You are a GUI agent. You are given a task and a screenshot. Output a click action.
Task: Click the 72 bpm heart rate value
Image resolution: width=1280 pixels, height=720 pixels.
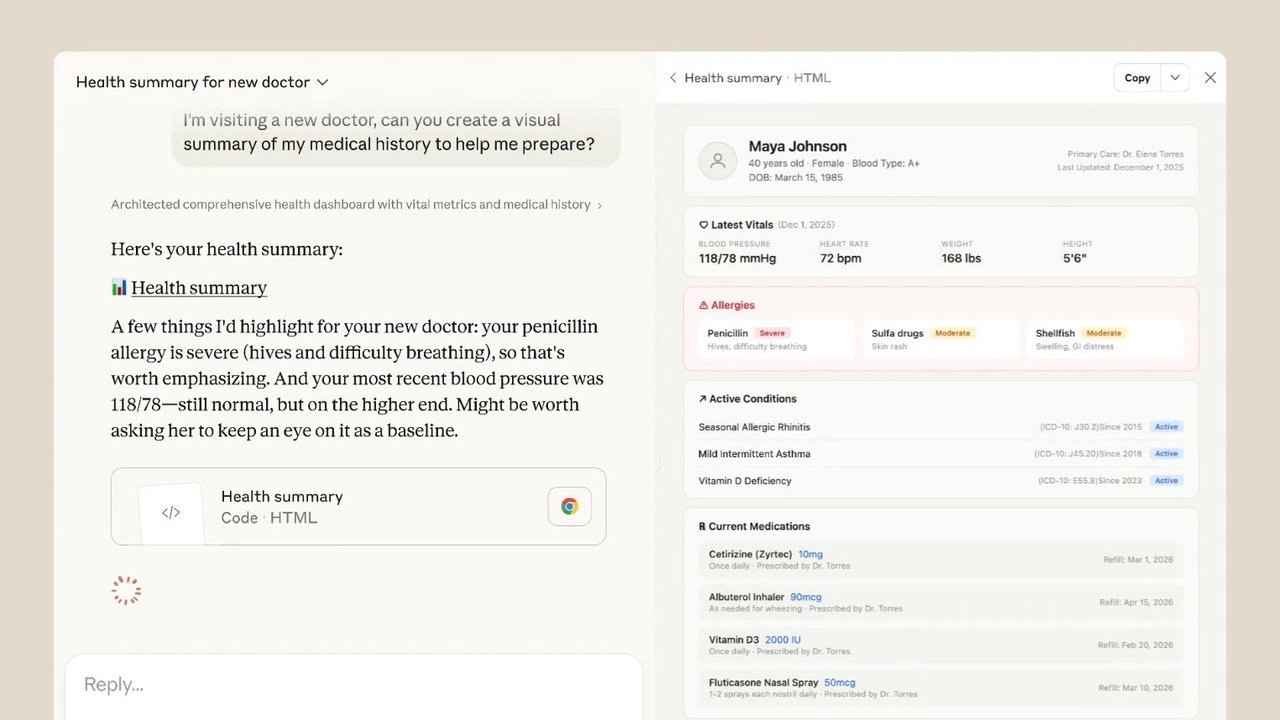[x=840, y=258]
